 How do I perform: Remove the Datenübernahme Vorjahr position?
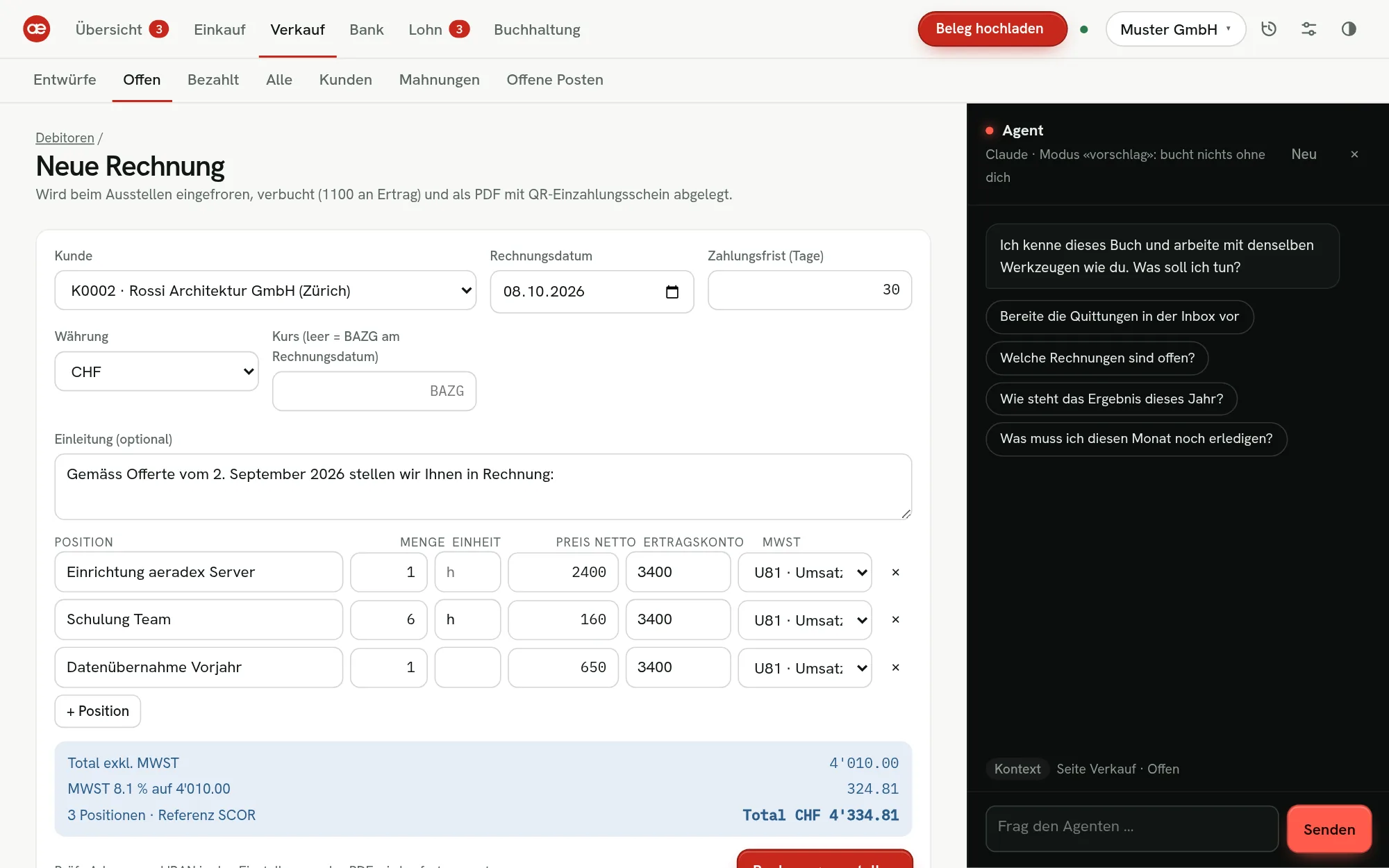point(895,667)
